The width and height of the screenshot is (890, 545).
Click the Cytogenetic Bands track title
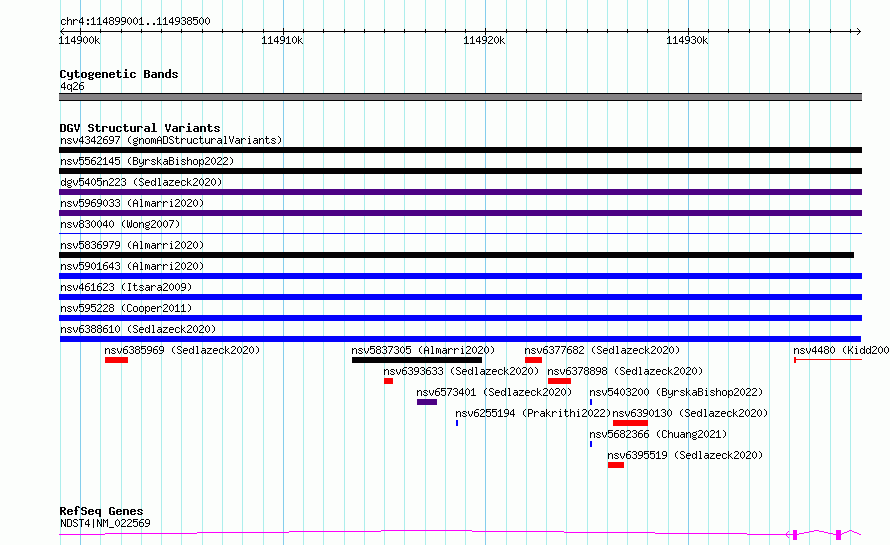click(x=119, y=74)
